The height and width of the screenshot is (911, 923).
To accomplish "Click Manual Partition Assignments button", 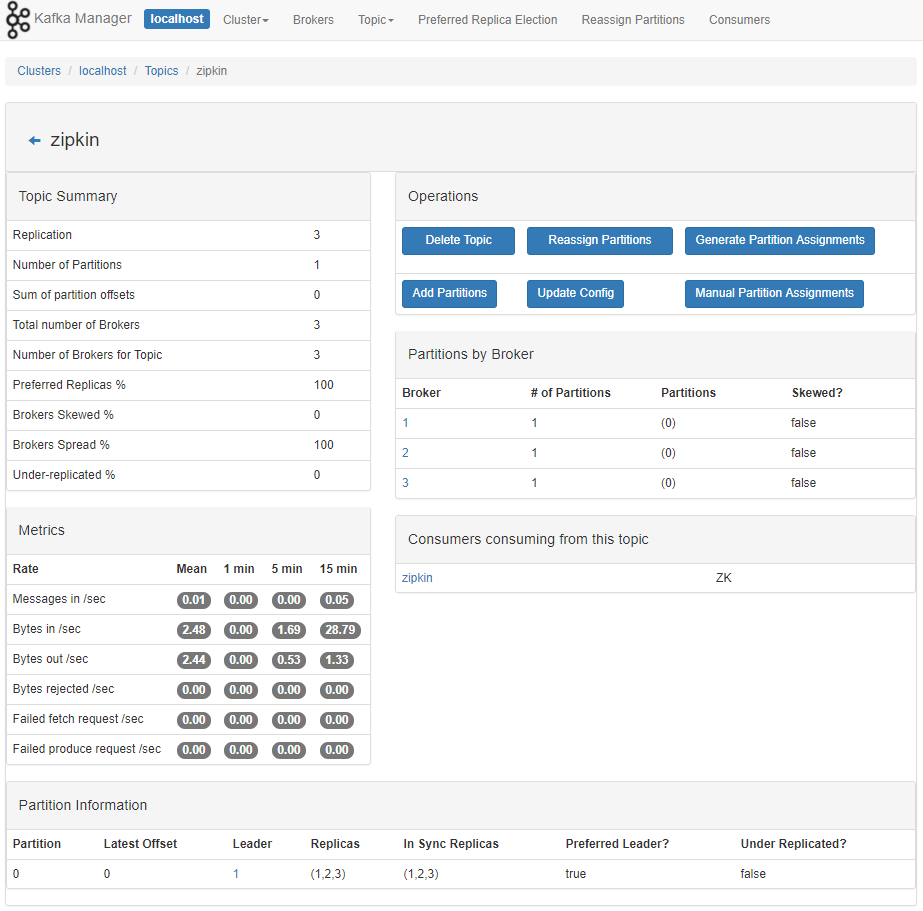I will (x=775, y=294).
